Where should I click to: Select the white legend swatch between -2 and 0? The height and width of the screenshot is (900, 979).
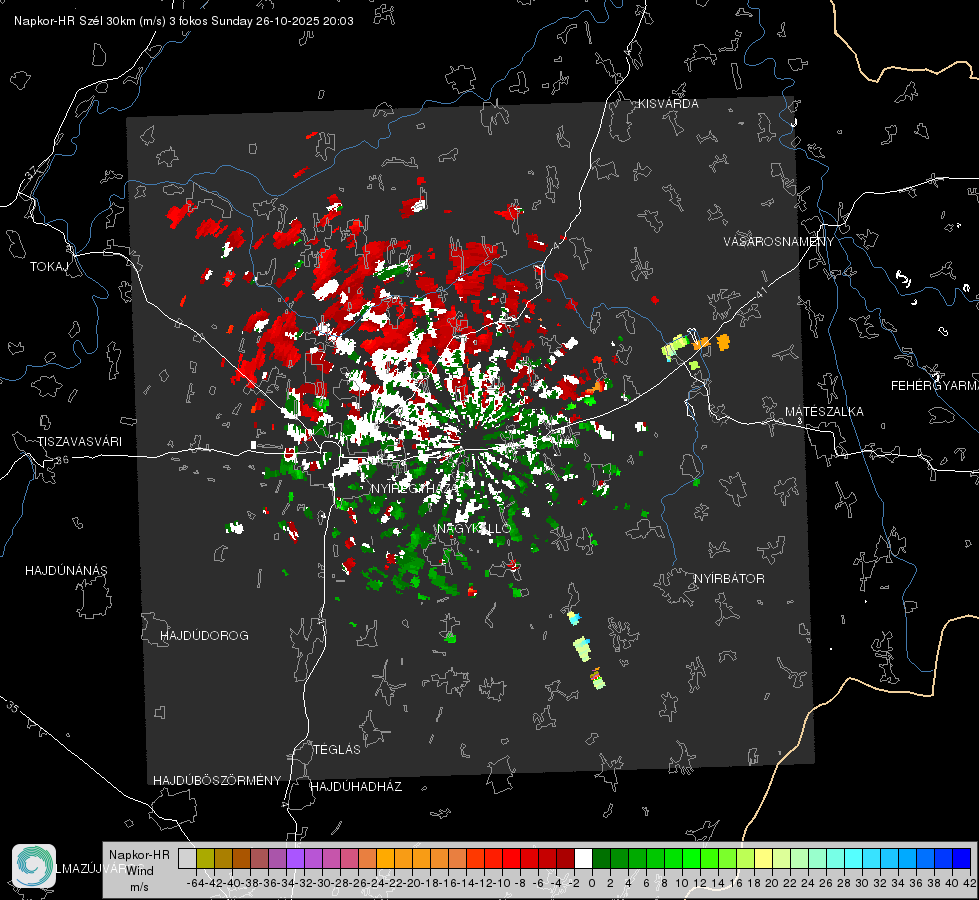click(x=583, y=858)
